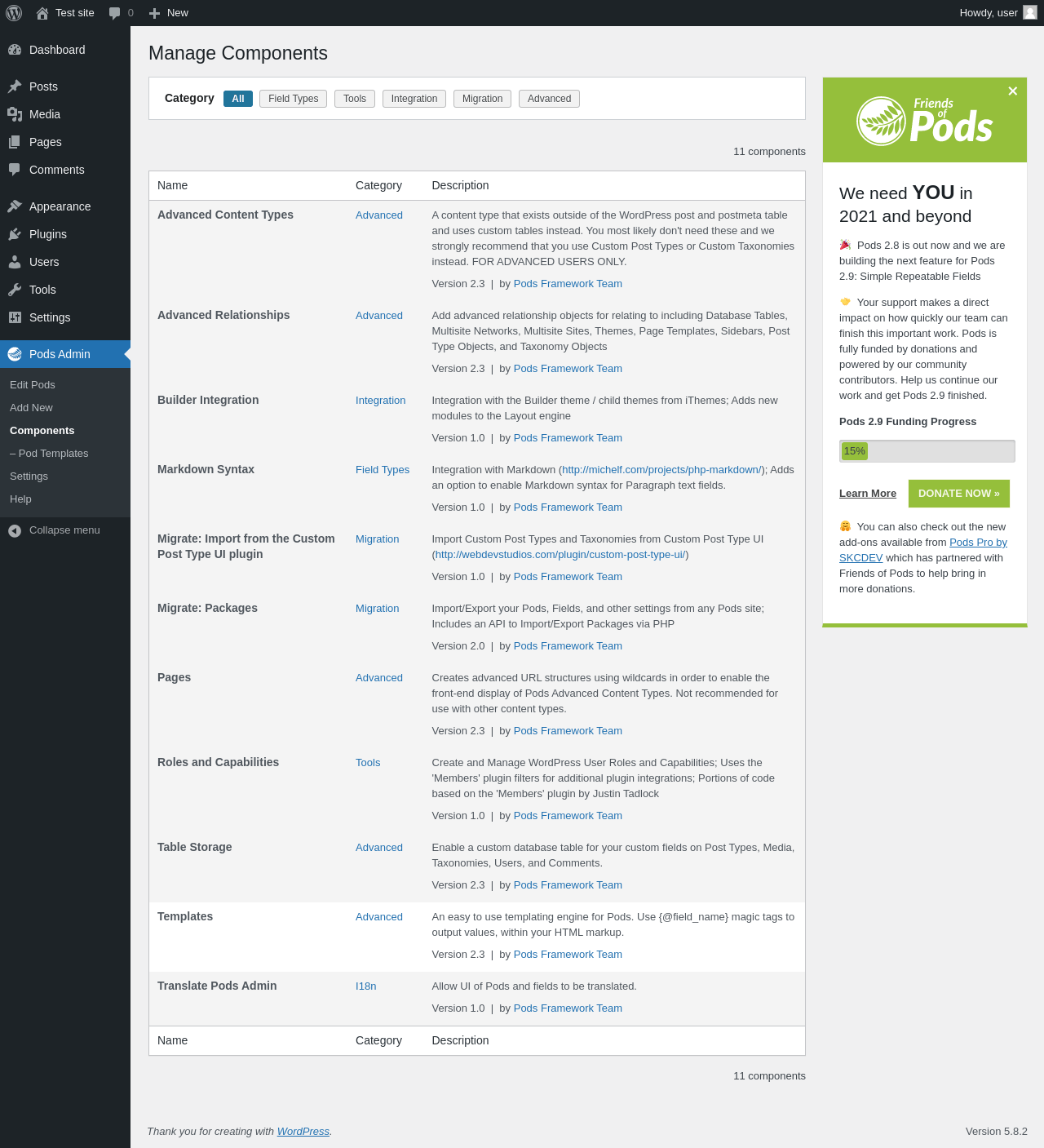
Task: Select the Table Storage component name
Action: (x=194, y=847)
